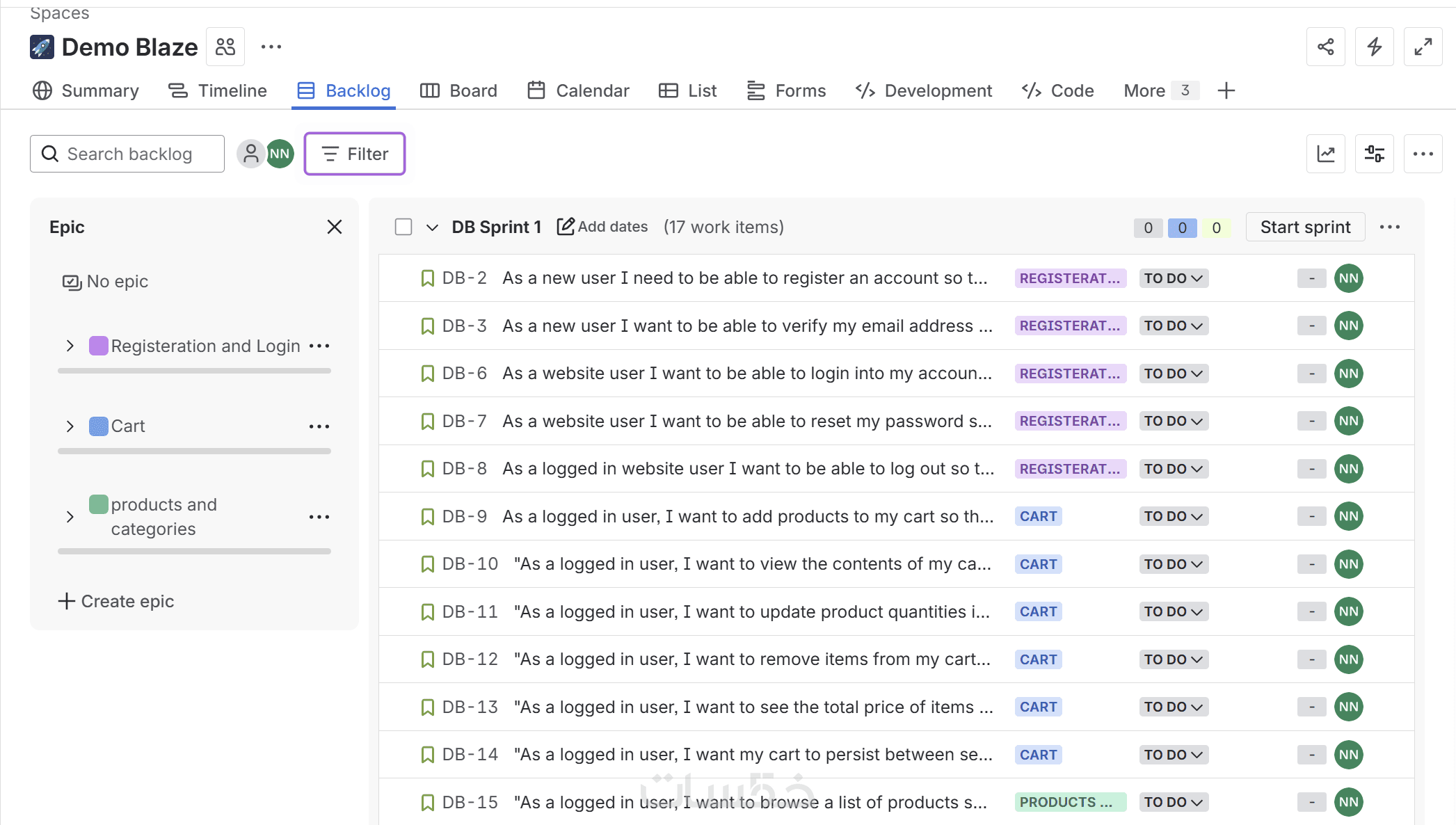Click the Create epic link
This screenshot has width=1456, height=825.
(x=116, y=601)
